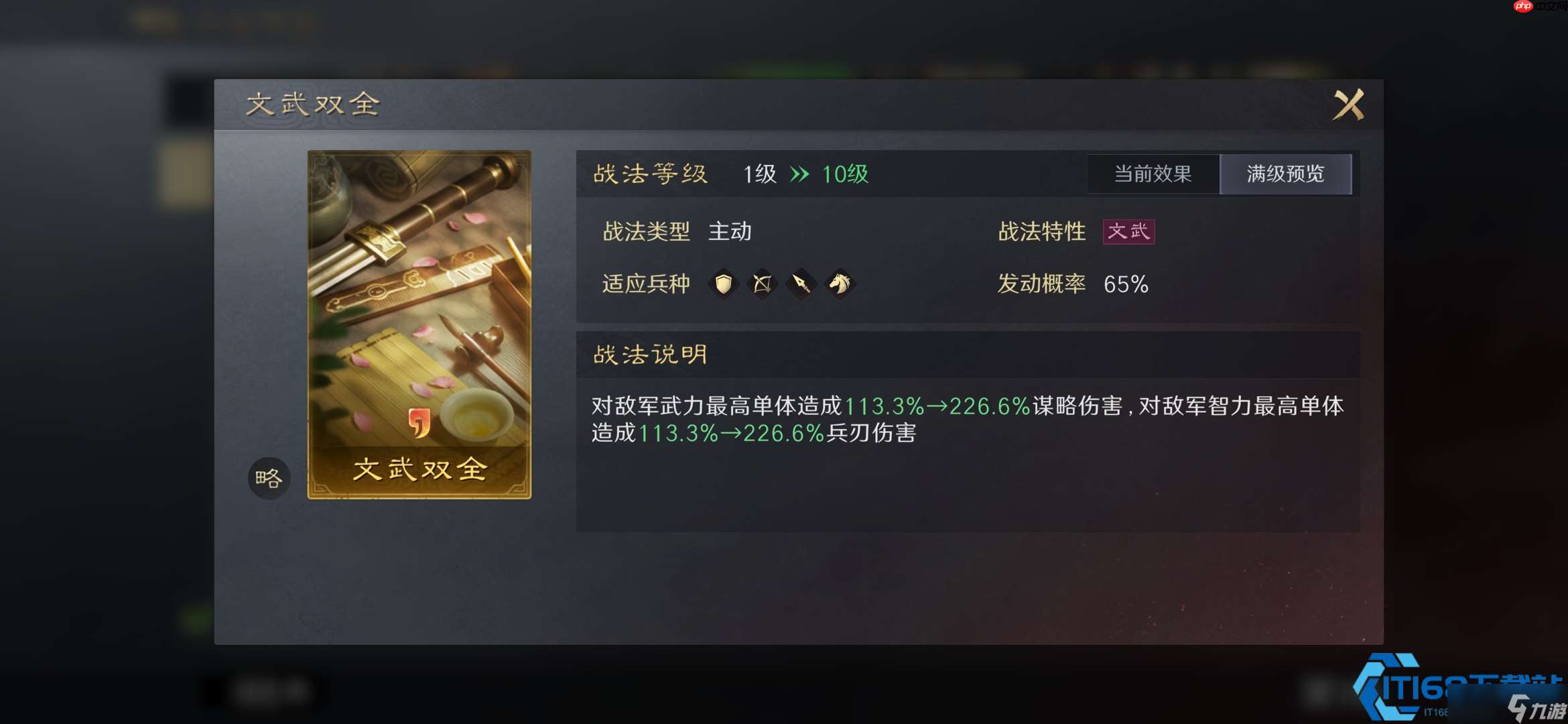This screenshot has height=724, width=1568.
Task: Click the 10级 level label
Action: tap(845, 175)
